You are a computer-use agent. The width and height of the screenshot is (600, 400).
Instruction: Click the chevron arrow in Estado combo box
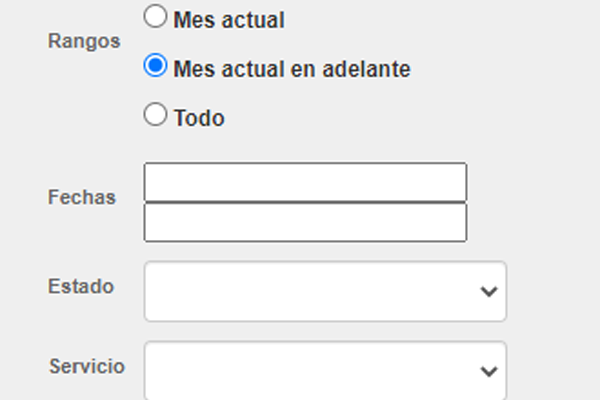tap(488, 291)
